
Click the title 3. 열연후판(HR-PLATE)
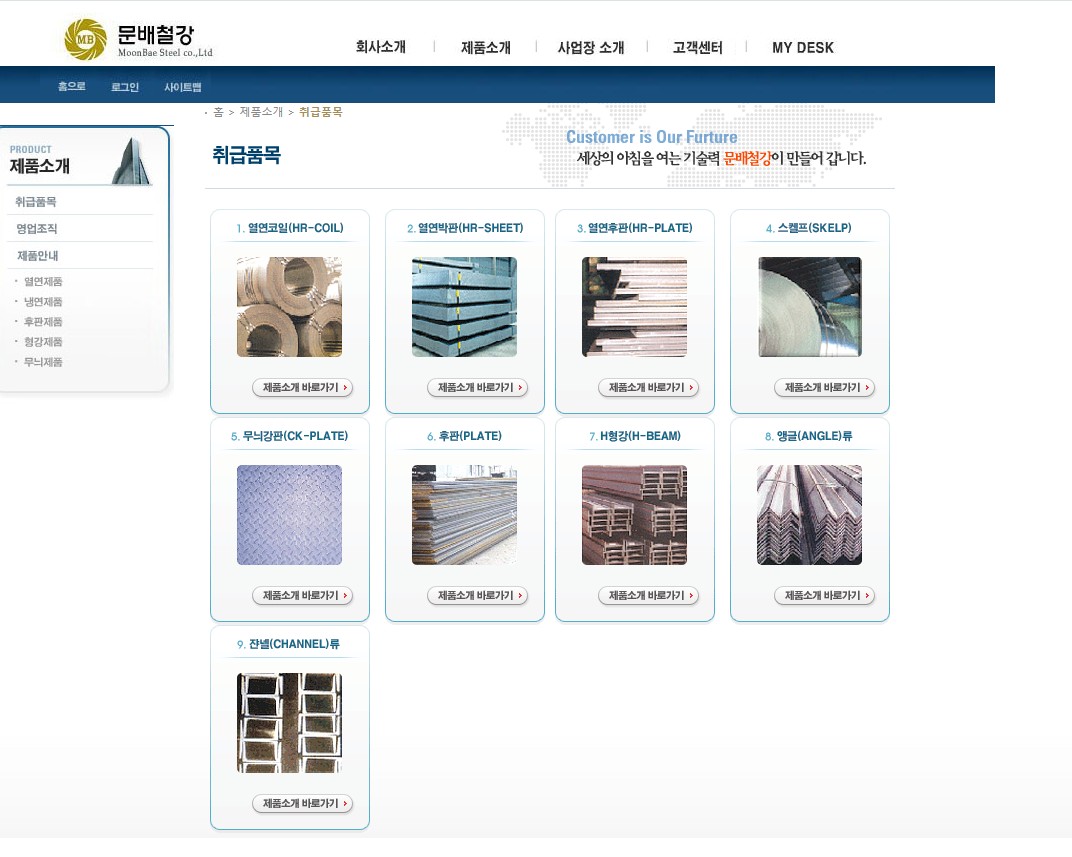tap(634, 228)
